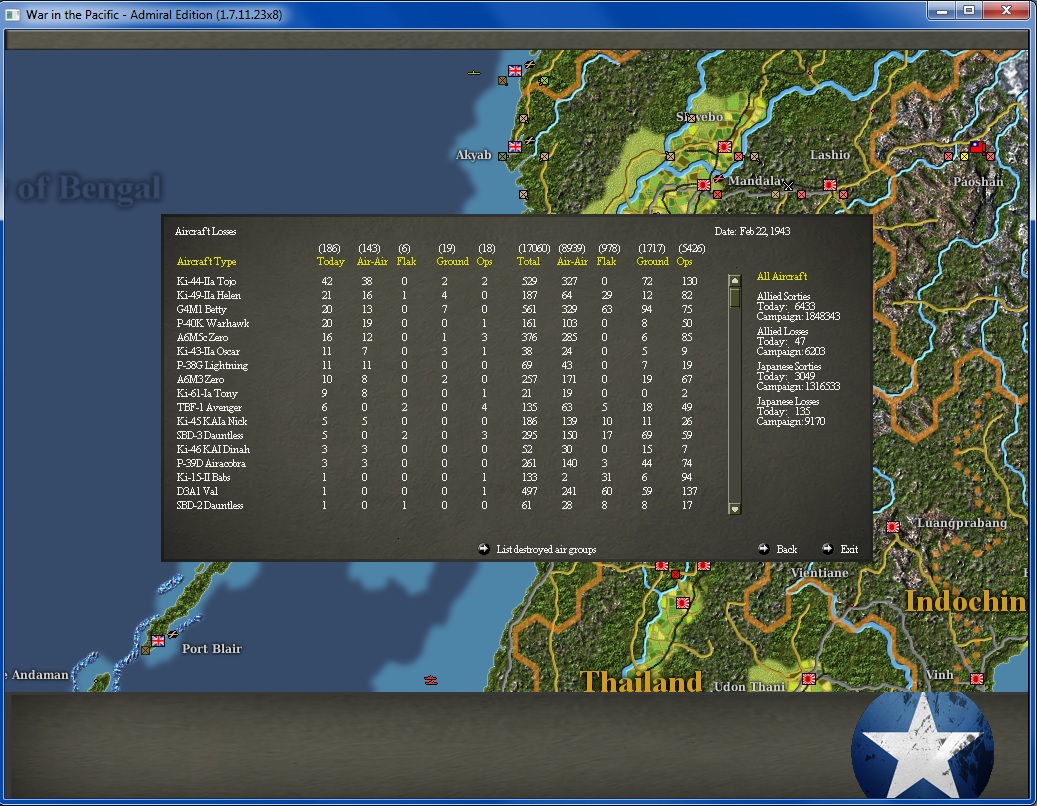Select the Ki-49-IIa Helen row
Image resolution: width=1037 pixels, height=806 pixels.
pyautogui.click(x=437, y=296)
